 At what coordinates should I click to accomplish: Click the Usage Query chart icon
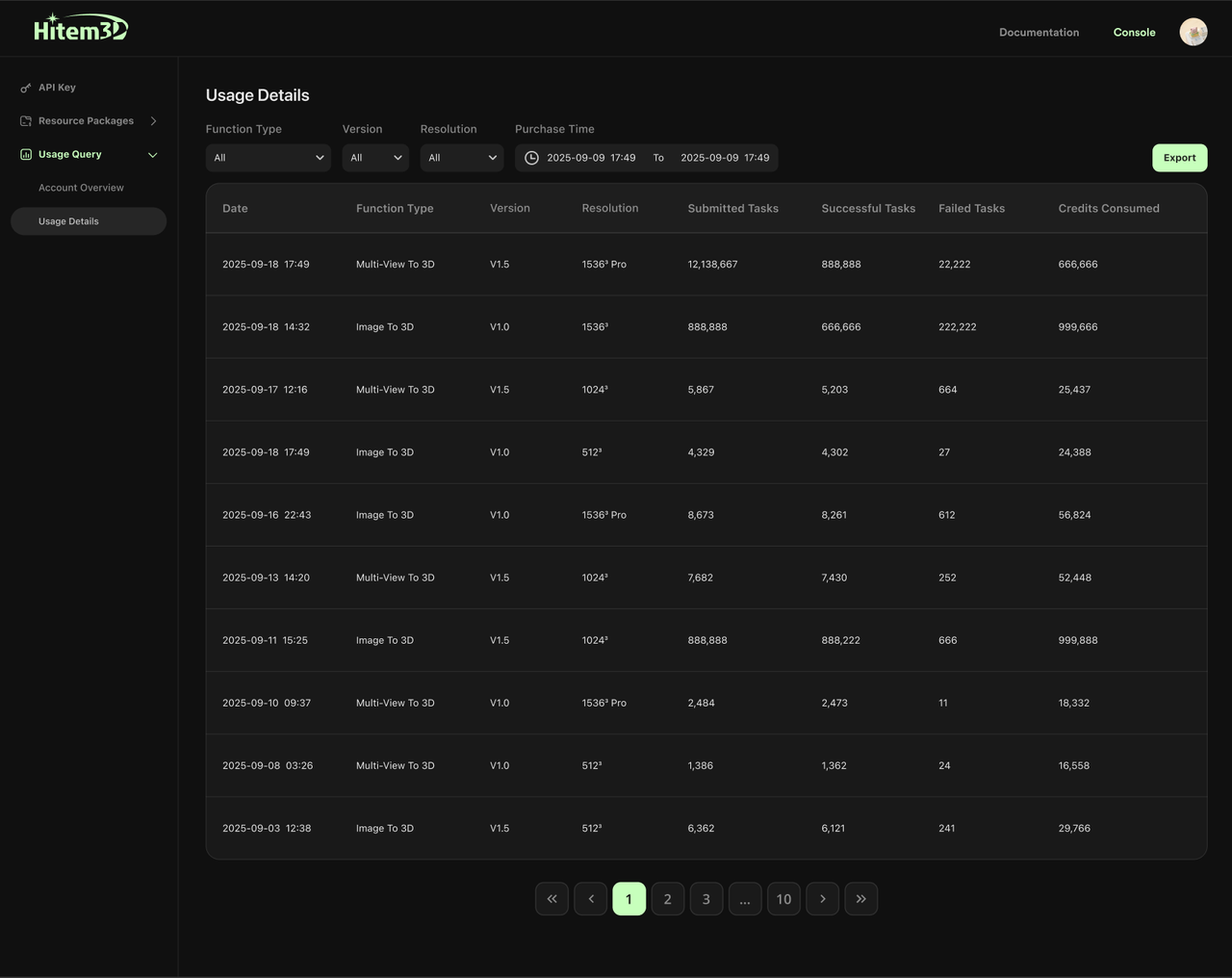tap(26, 154)
